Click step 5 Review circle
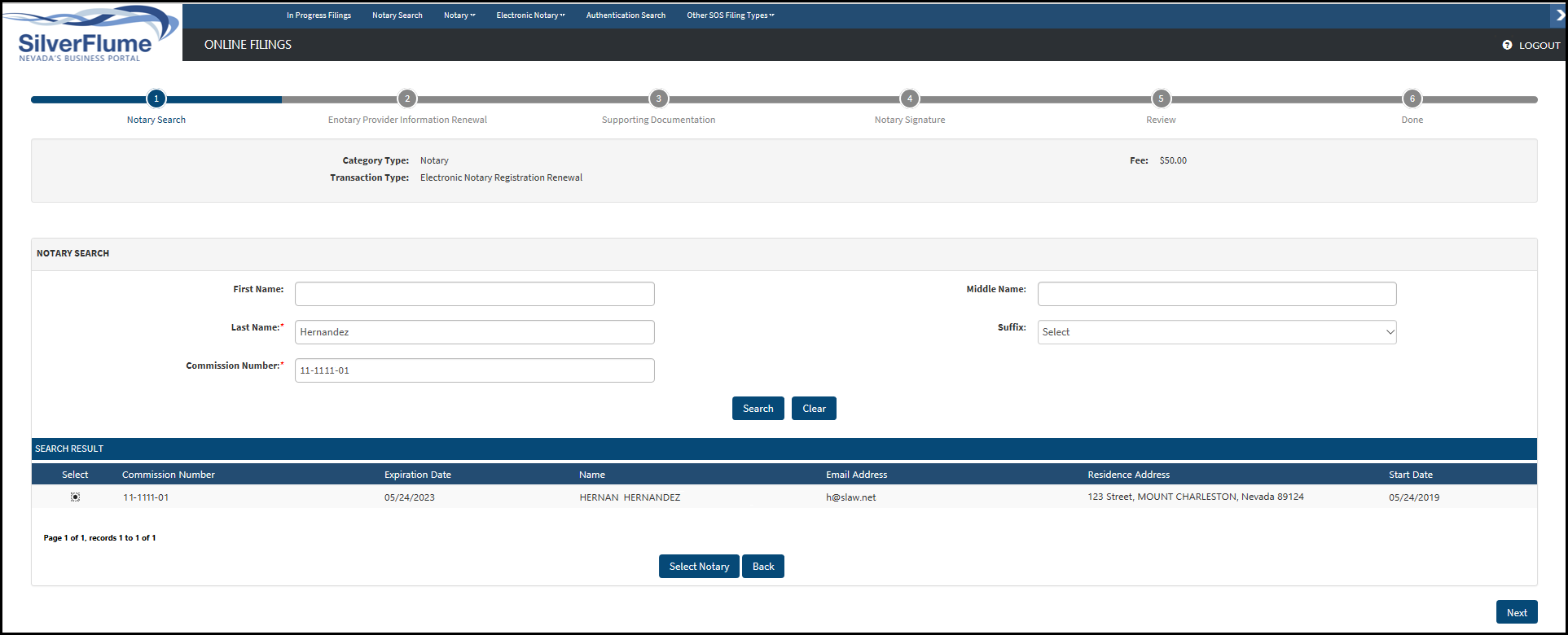1568x635 pixels. [1161, 99]
